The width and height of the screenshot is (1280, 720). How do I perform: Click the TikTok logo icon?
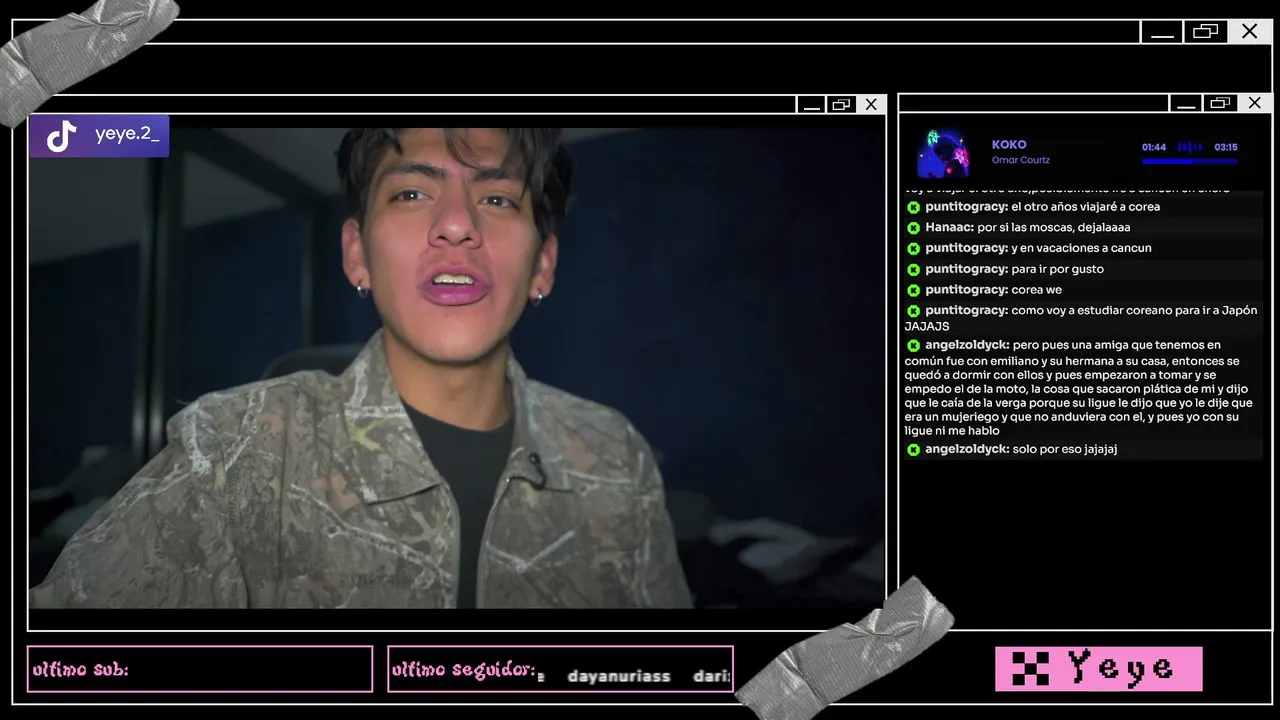coord(62,136)
